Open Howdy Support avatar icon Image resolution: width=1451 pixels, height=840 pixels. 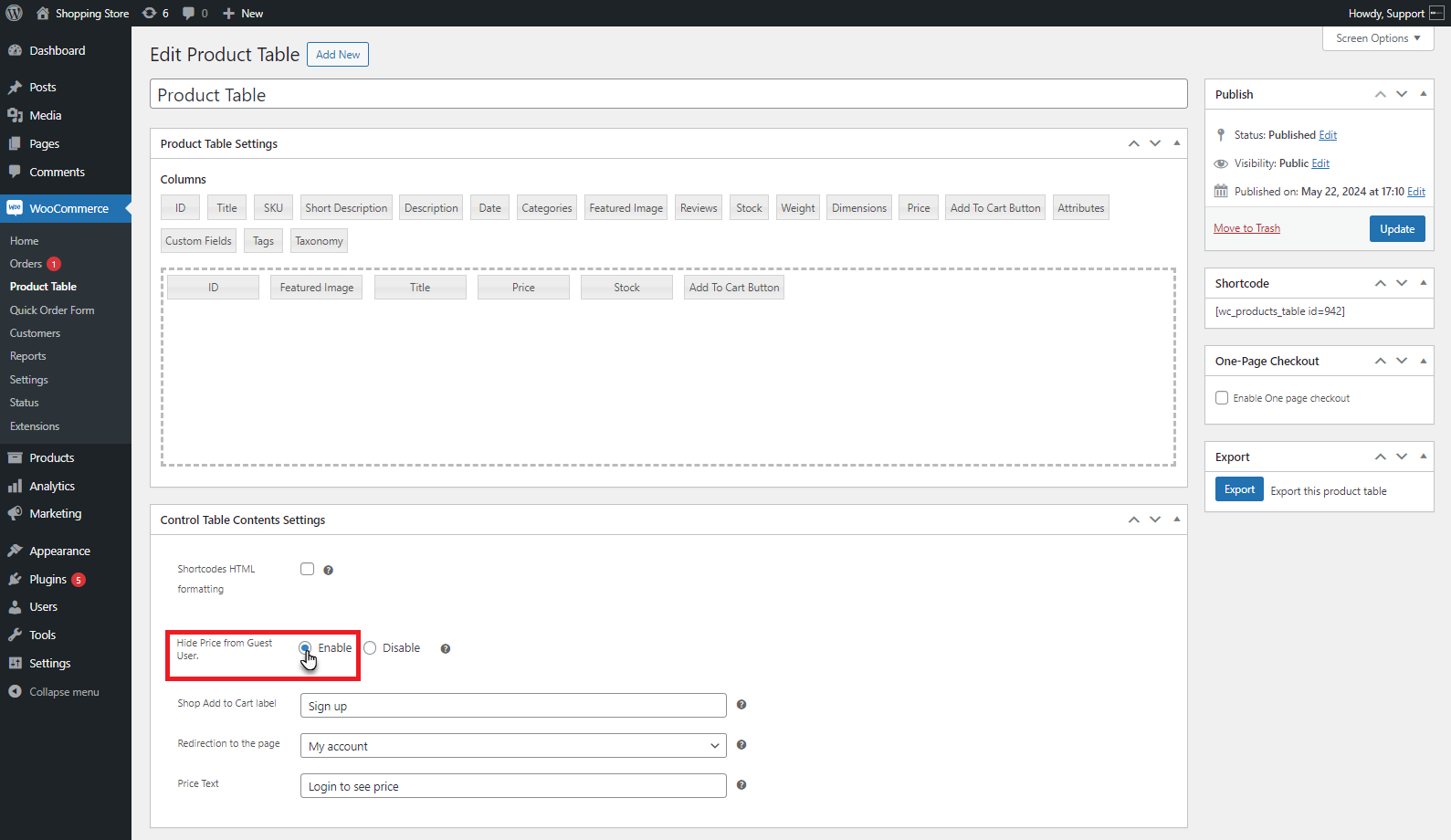coord(1436,14)
